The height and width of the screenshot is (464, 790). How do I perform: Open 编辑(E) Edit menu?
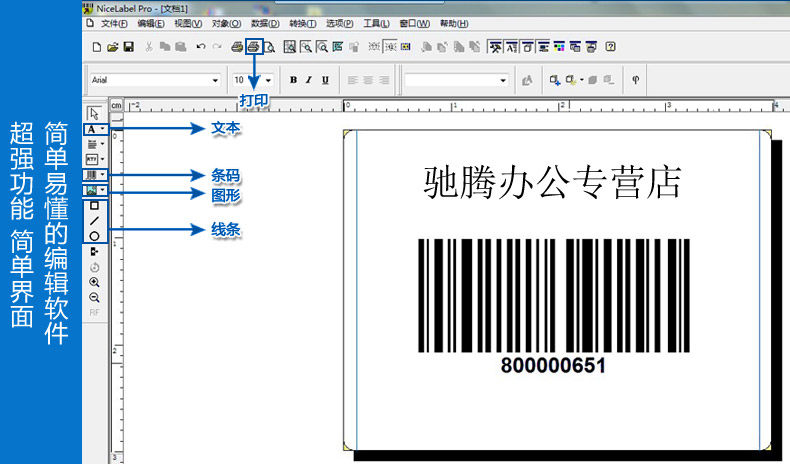[x=151, y=24]
